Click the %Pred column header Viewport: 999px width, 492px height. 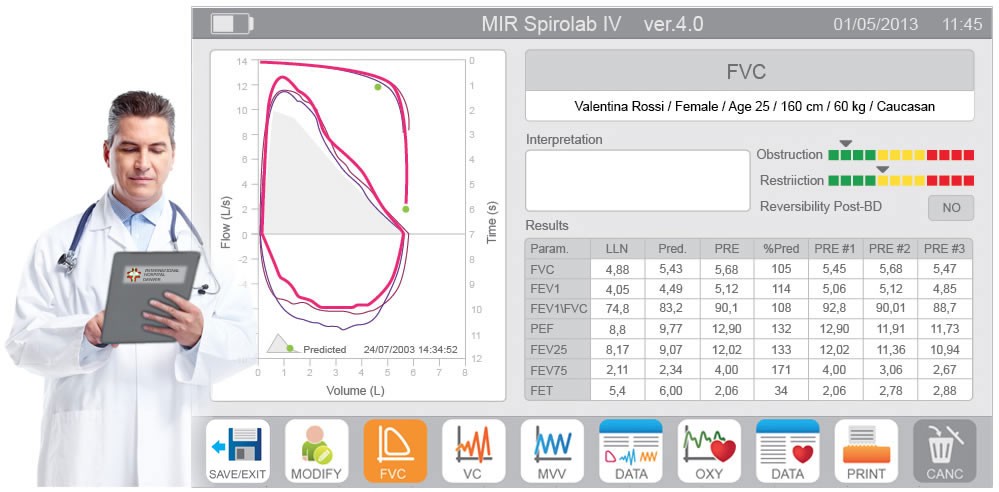tap(779, 248)
